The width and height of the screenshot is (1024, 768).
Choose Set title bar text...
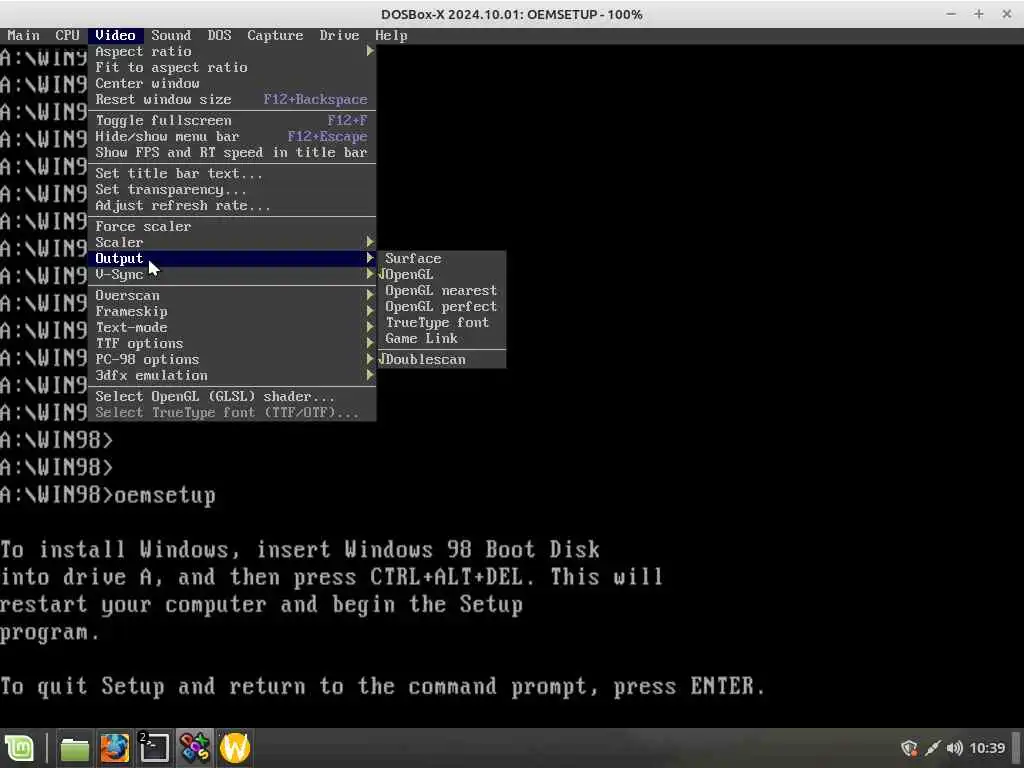(x=232, y=173)
